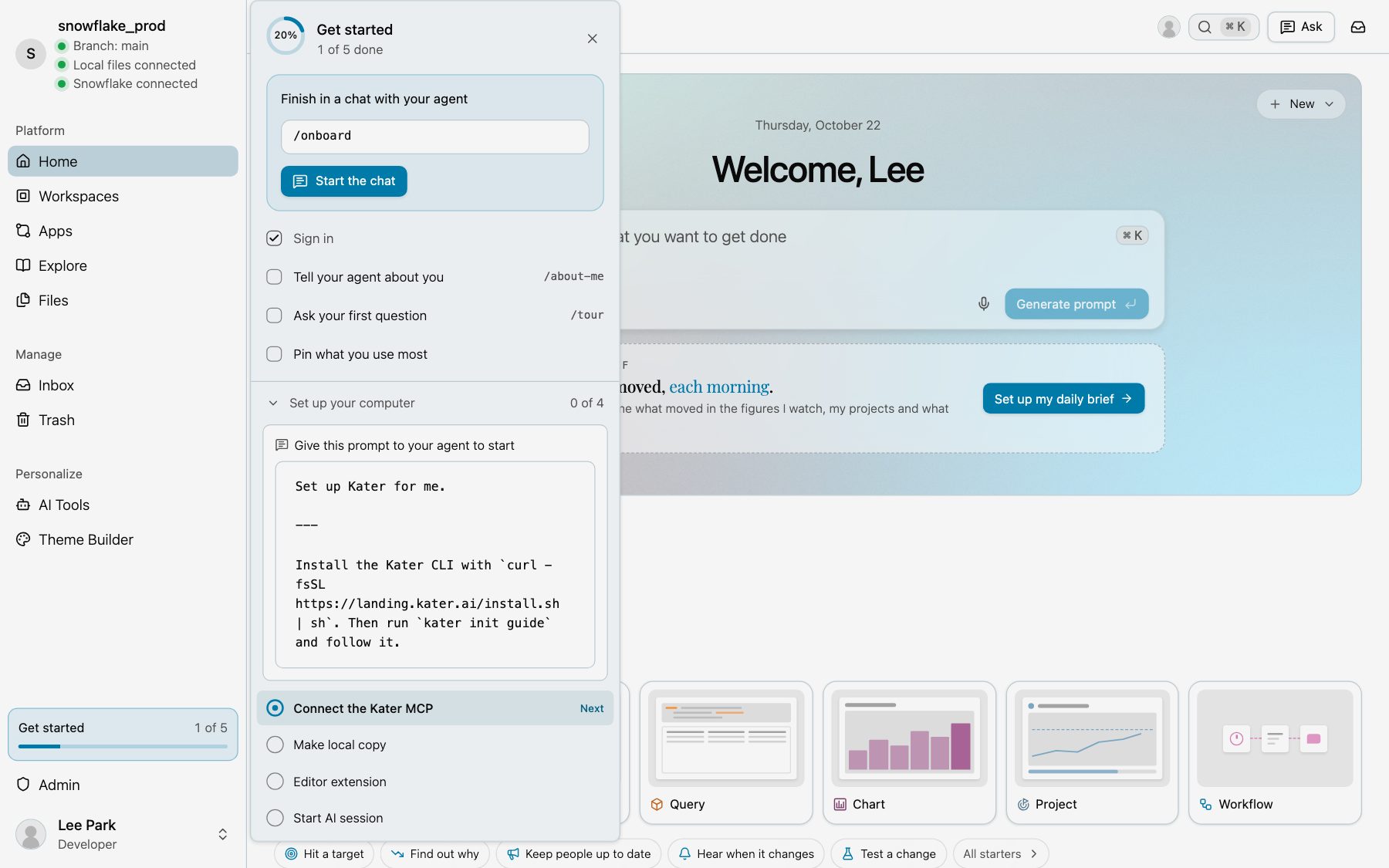Click the megaphone icon for Keep people up to date

(513, 854)
